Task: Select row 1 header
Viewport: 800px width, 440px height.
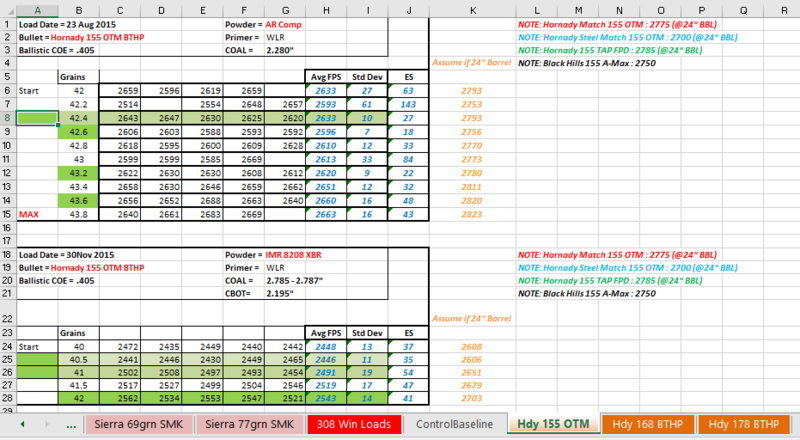Action: pos(8,25)
